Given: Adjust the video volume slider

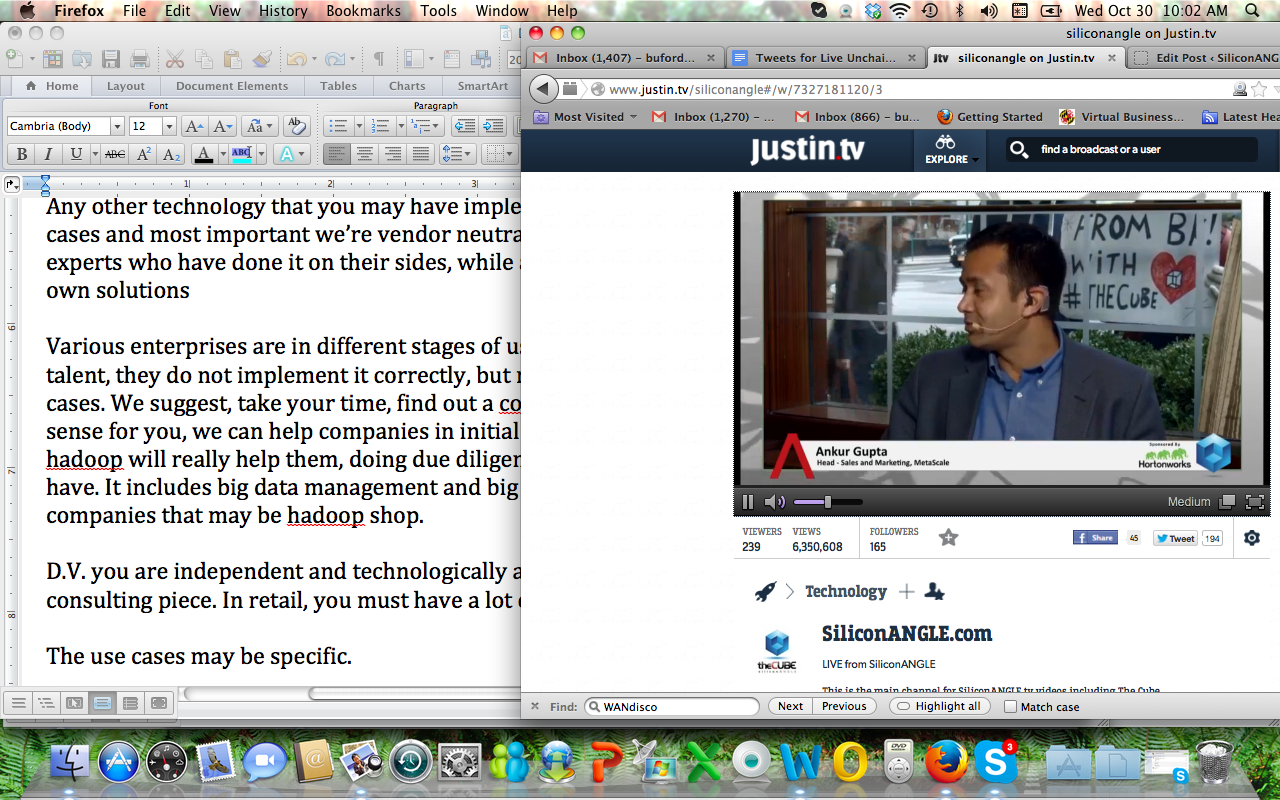Looking at the screenshot, I should [x=828, y=501].
